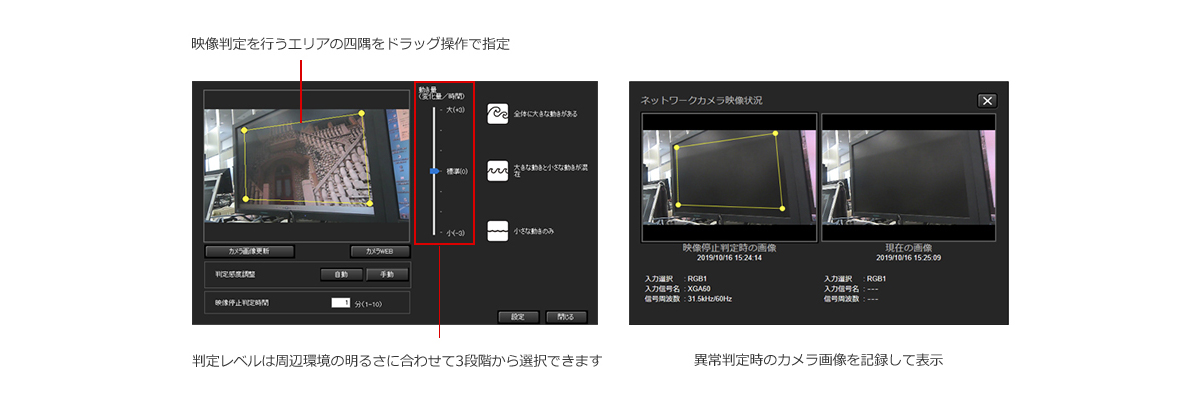Set motion slider to 小(-3) mark
The height and width of the screenshot is (400, 1200).
[x=434, y=232]
